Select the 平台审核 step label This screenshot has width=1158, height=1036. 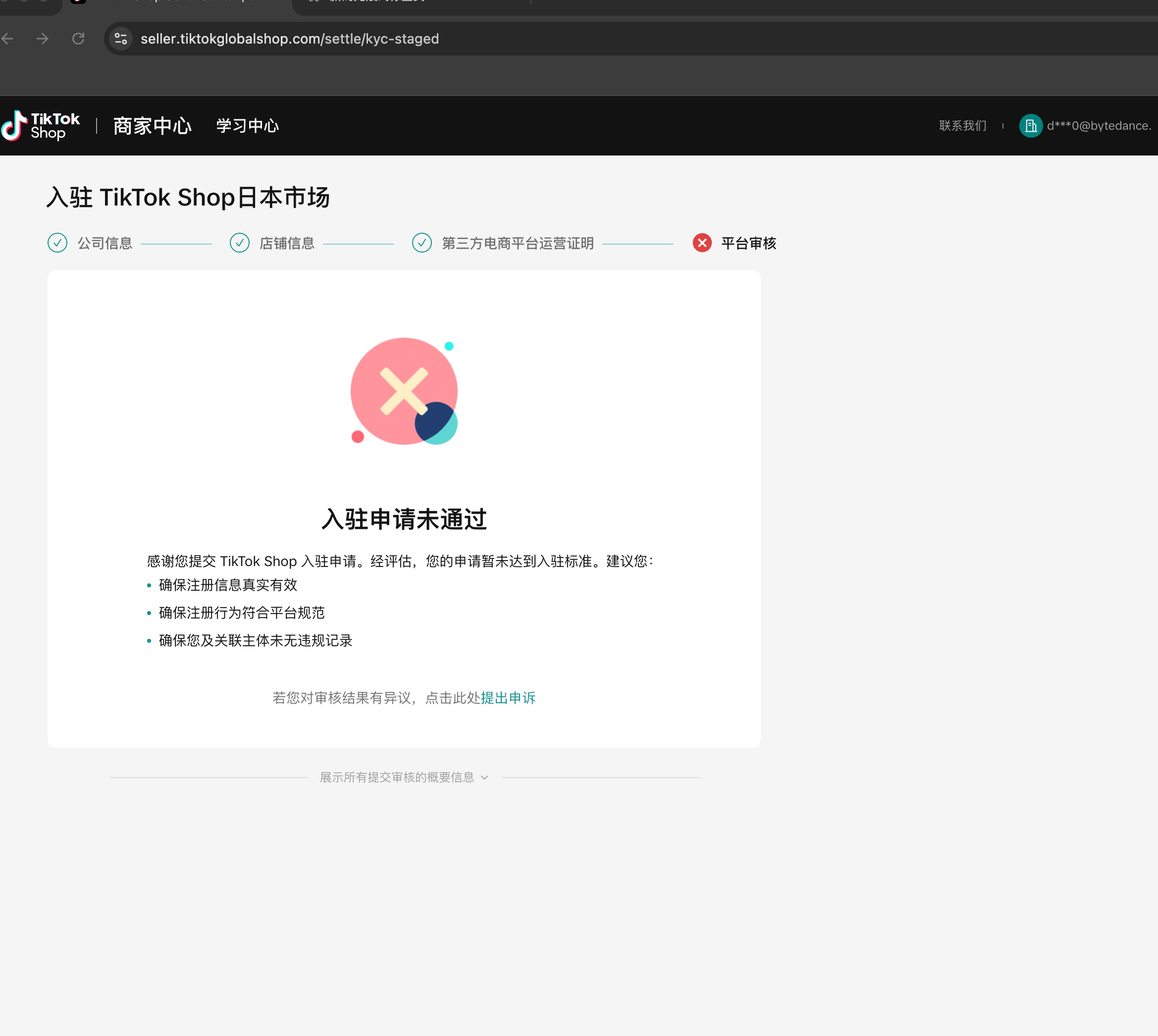(749, 243)
